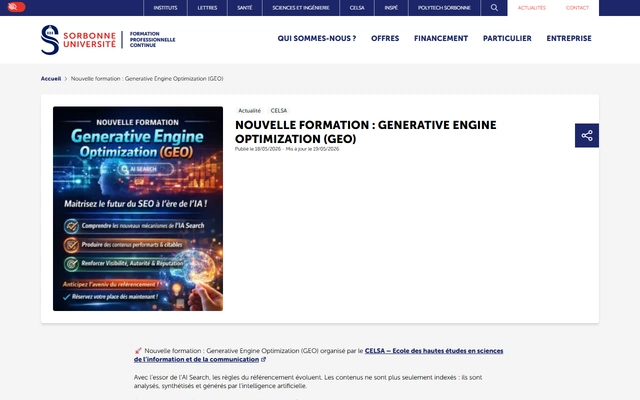Open CELSA in the top bar
This screenshot has width=640, height=400.
pos(357,8)
